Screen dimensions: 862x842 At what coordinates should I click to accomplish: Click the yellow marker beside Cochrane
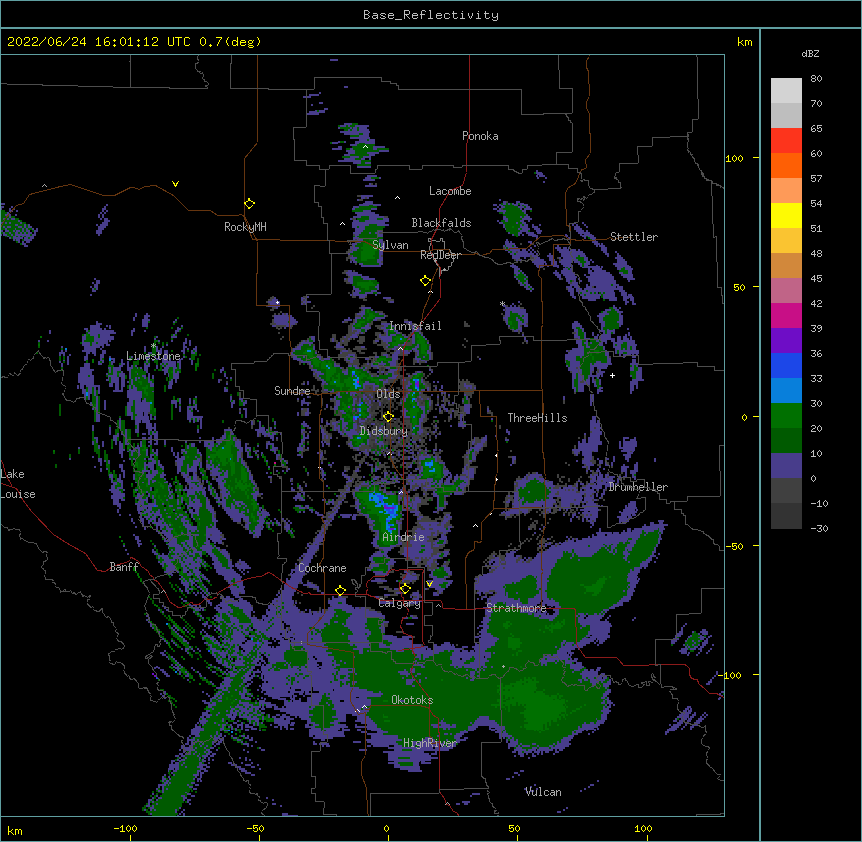click(x=340, y=591)
